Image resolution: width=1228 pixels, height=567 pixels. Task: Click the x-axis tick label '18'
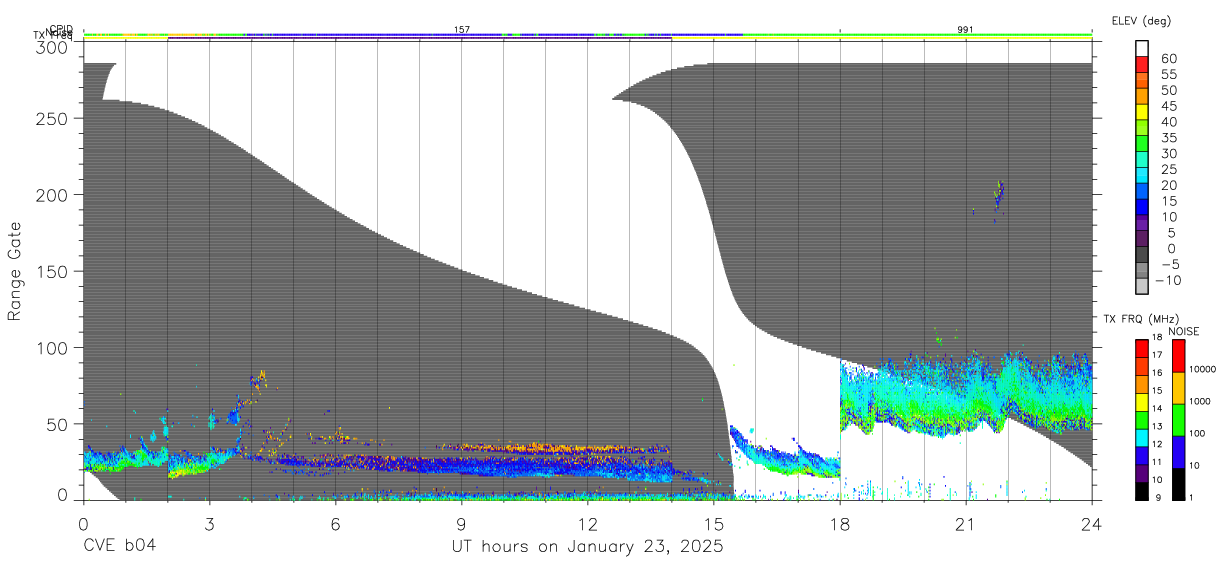click(x=839, y=524)
